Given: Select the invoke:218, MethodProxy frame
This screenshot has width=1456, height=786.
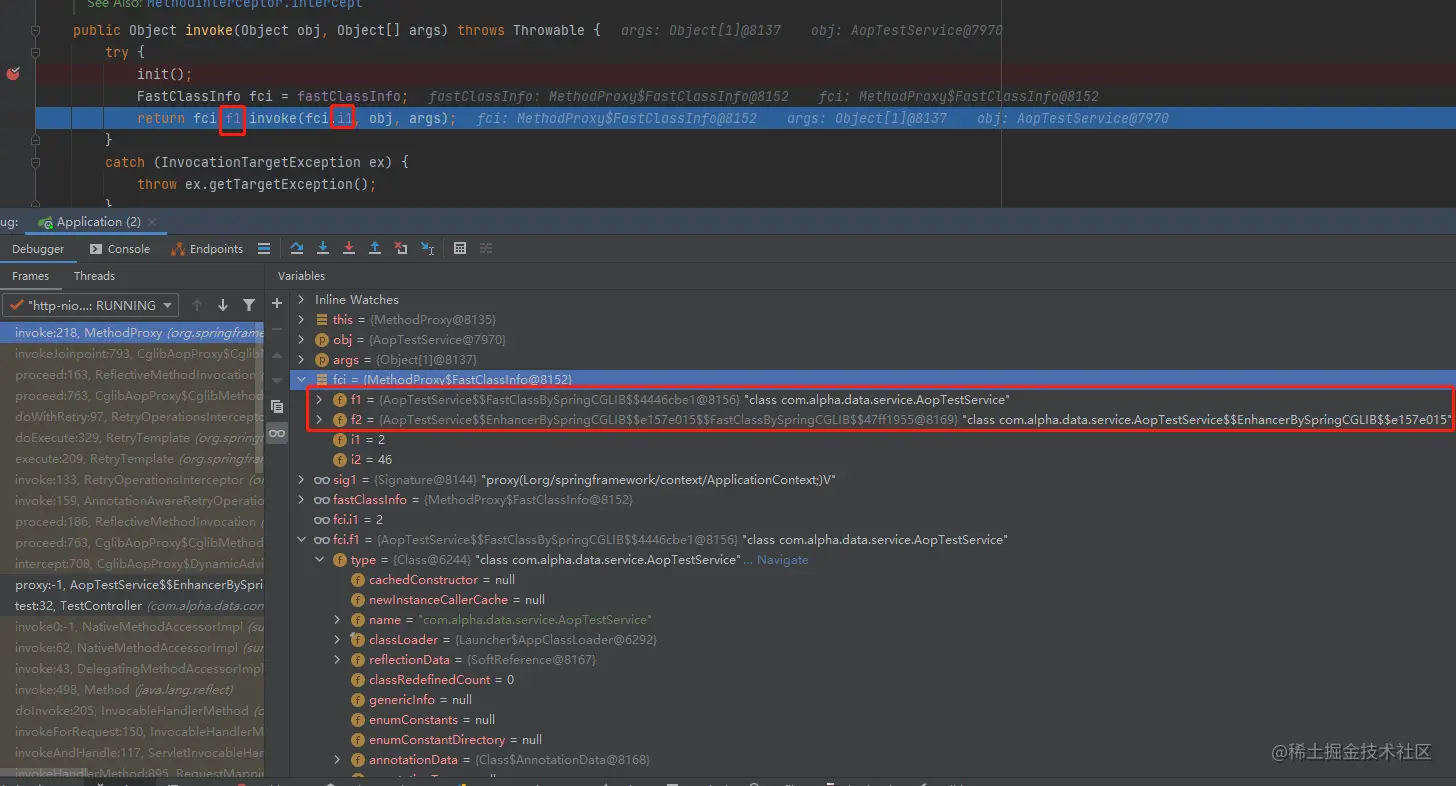Looking at the screenshot, I should point(132,332).
